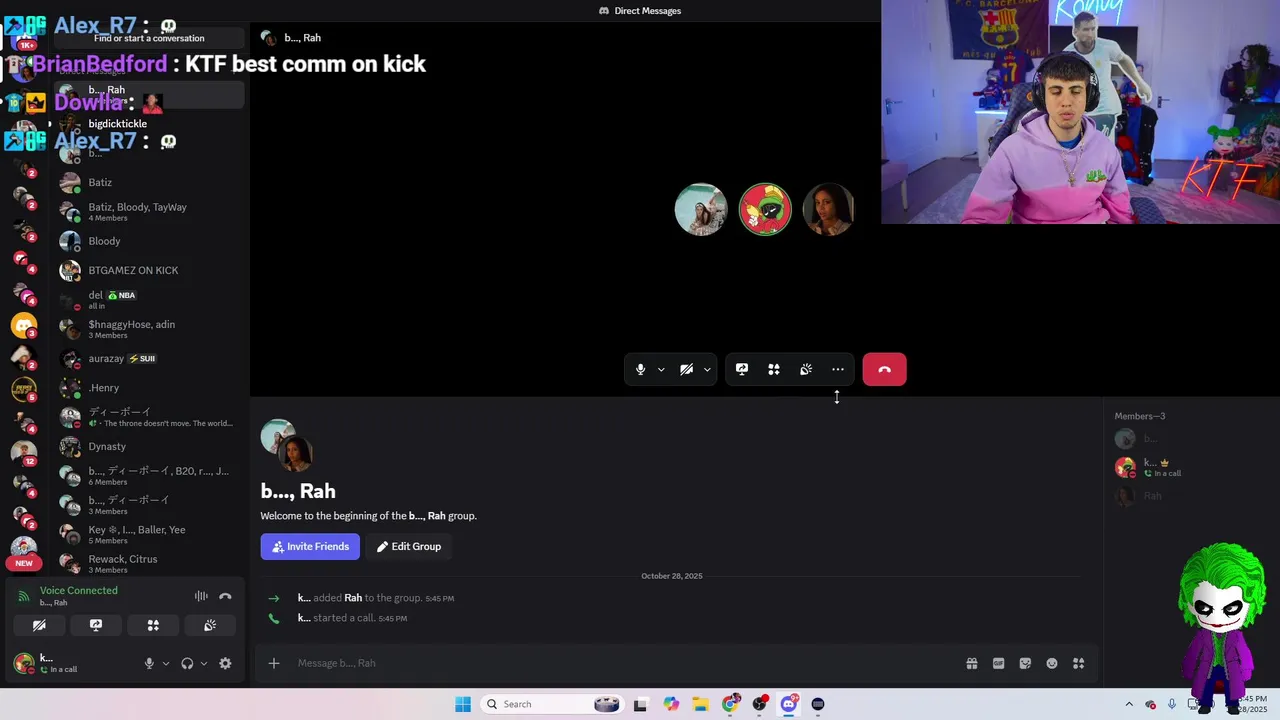Viewport: 1280px width, 720px height.
Task: Hang up with the red disconnect button
Action: click(884, 369)
